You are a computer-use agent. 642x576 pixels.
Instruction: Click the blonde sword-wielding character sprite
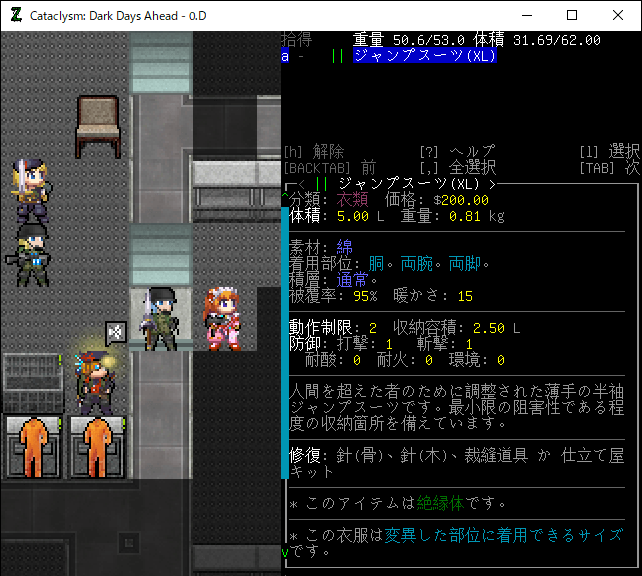[32, 190]
